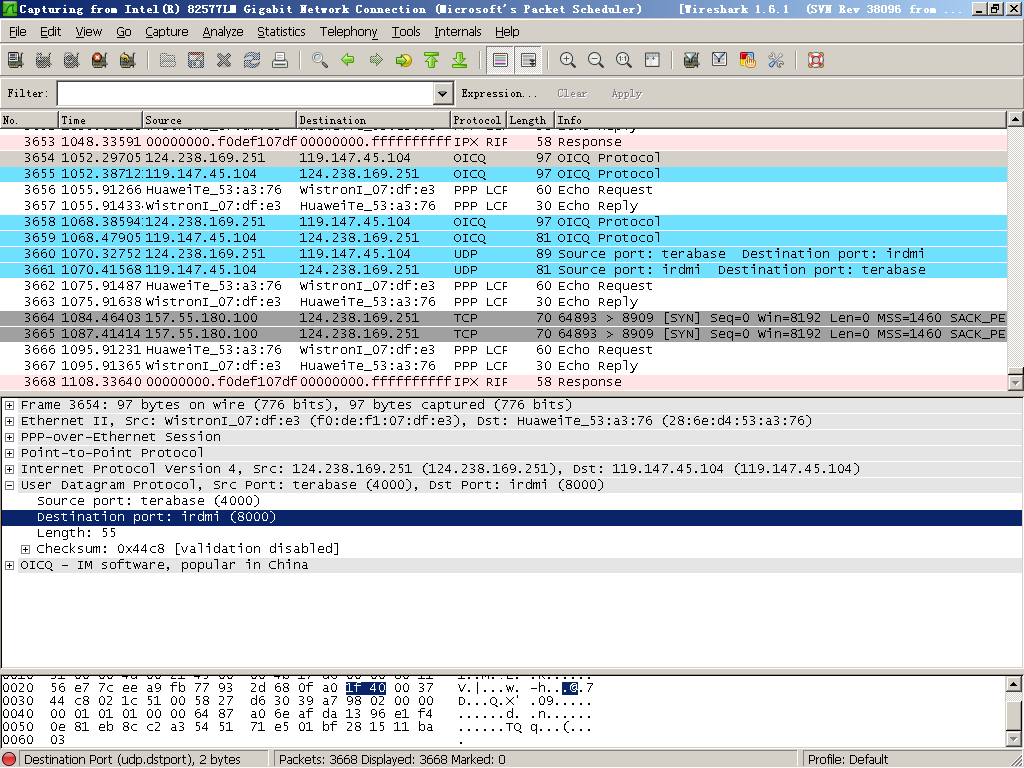Viewport: 1024px width, 768px height.
Task: Select packet 3668 IPX RIP Response row
Action: click(x=504, y=382)
